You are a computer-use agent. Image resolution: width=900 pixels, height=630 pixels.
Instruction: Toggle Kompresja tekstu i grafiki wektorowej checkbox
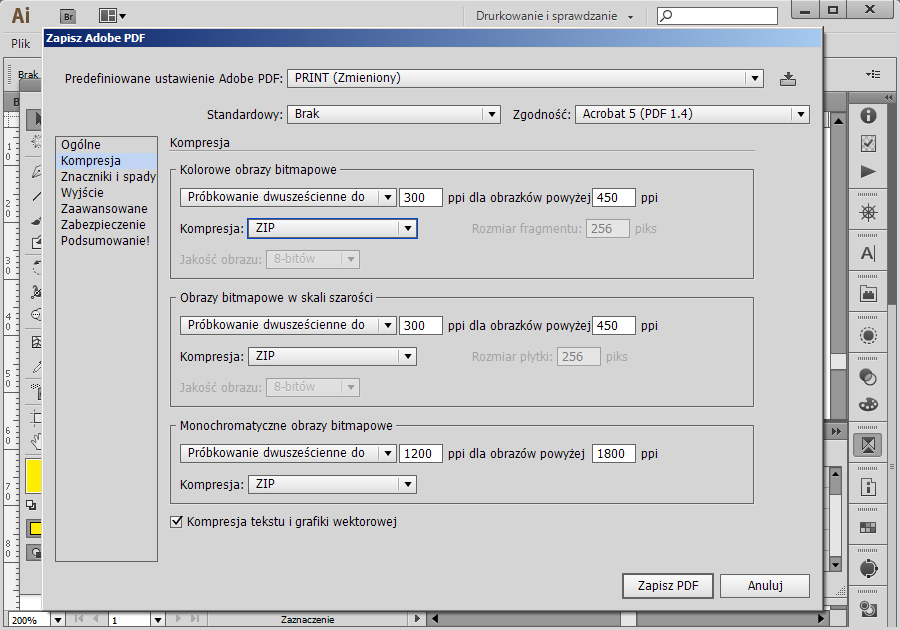pyautogui.click(x=176, y=522)
